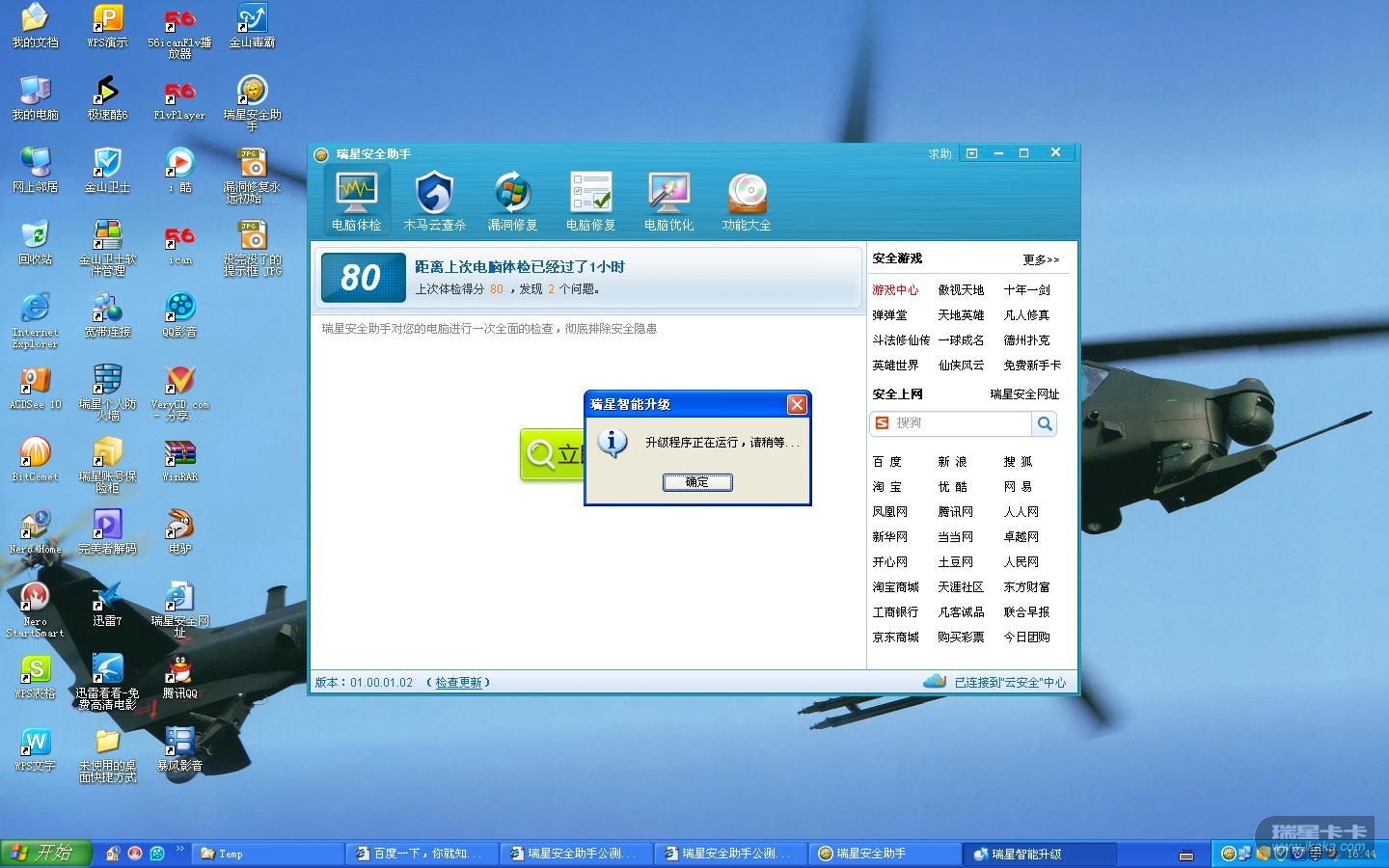Select the 宽带连接 desktop icon
1389x868 pixels.
pyautogui.click(x=107, y=315)
